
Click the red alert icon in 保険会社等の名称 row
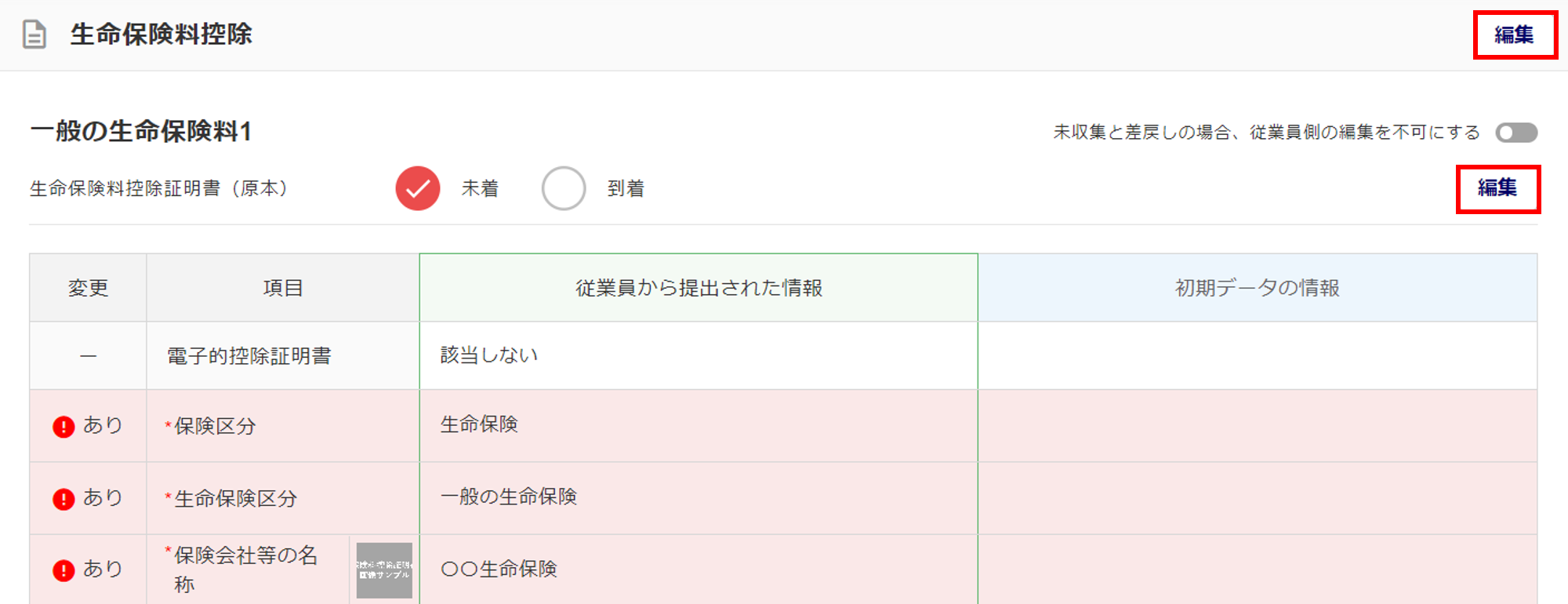click(x=64, y=570)
